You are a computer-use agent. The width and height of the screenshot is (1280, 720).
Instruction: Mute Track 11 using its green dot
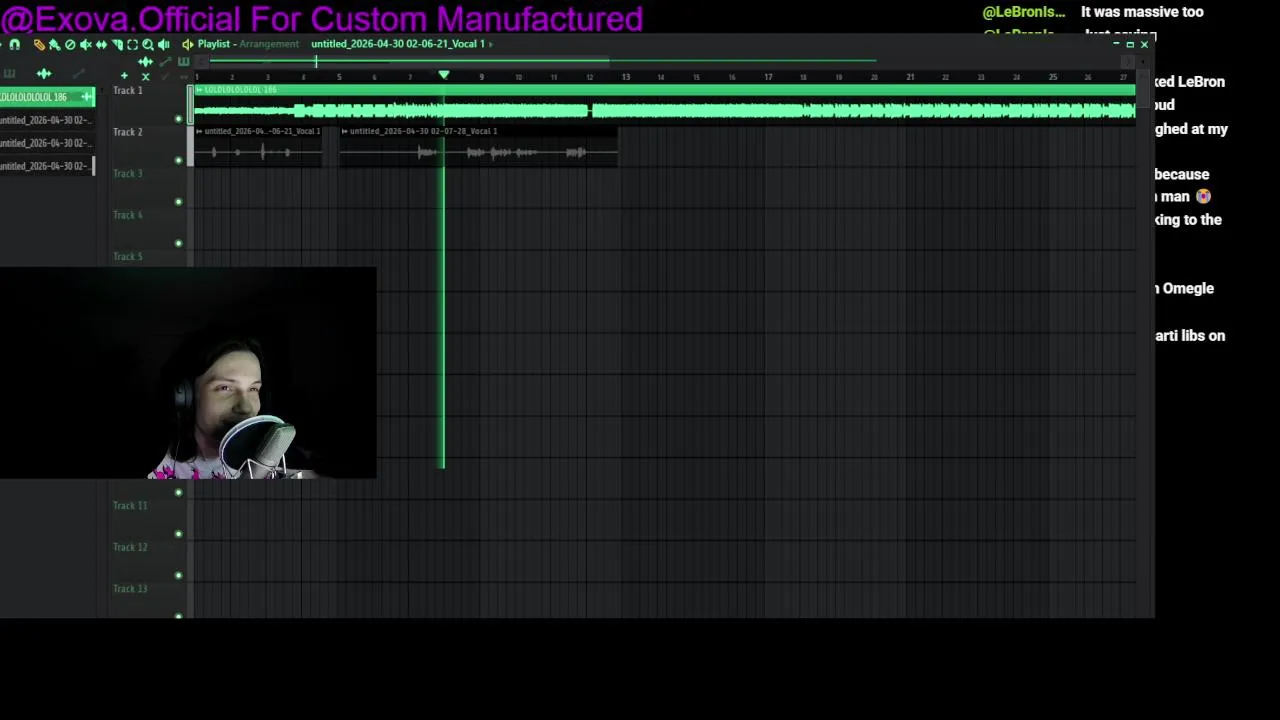[179, 533]
